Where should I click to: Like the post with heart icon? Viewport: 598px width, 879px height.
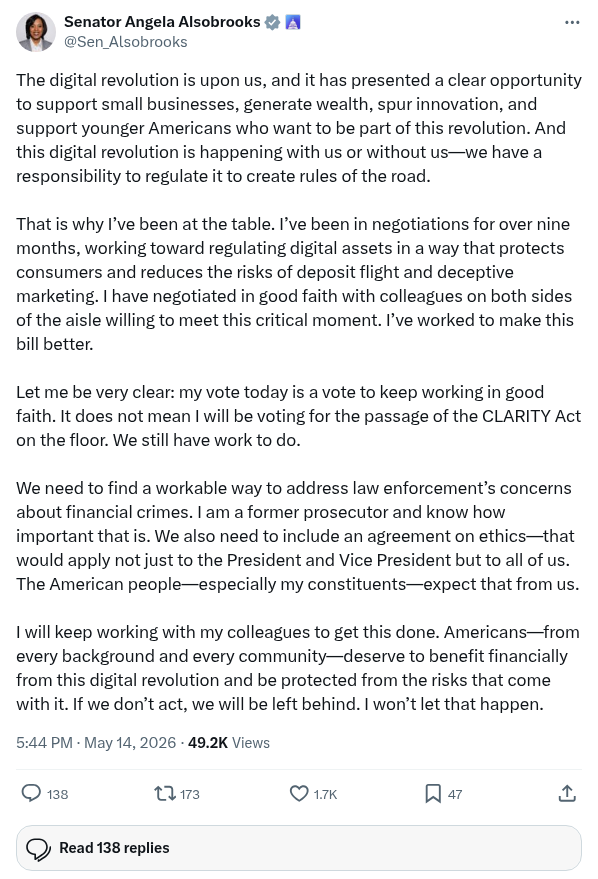pos(299,793)
